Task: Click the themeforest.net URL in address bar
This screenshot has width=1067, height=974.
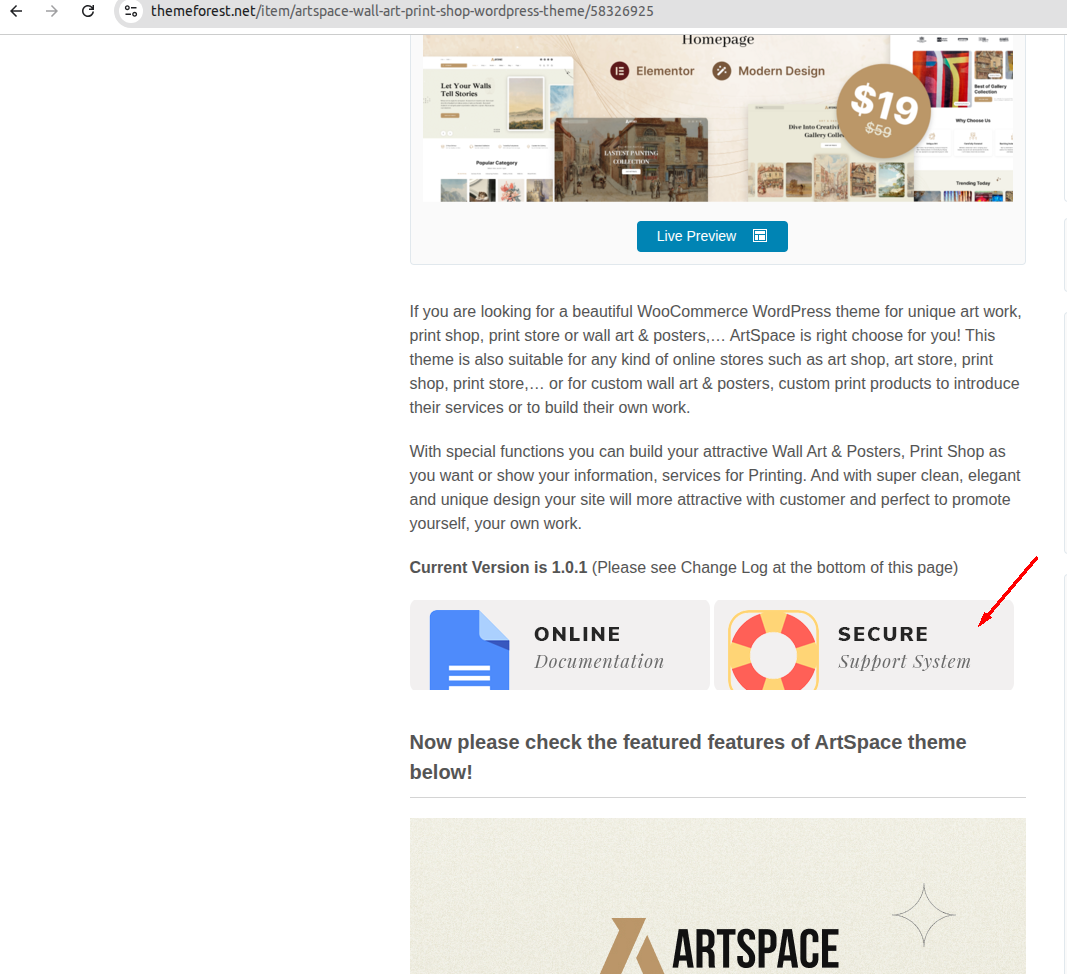Action: (402, 11)
